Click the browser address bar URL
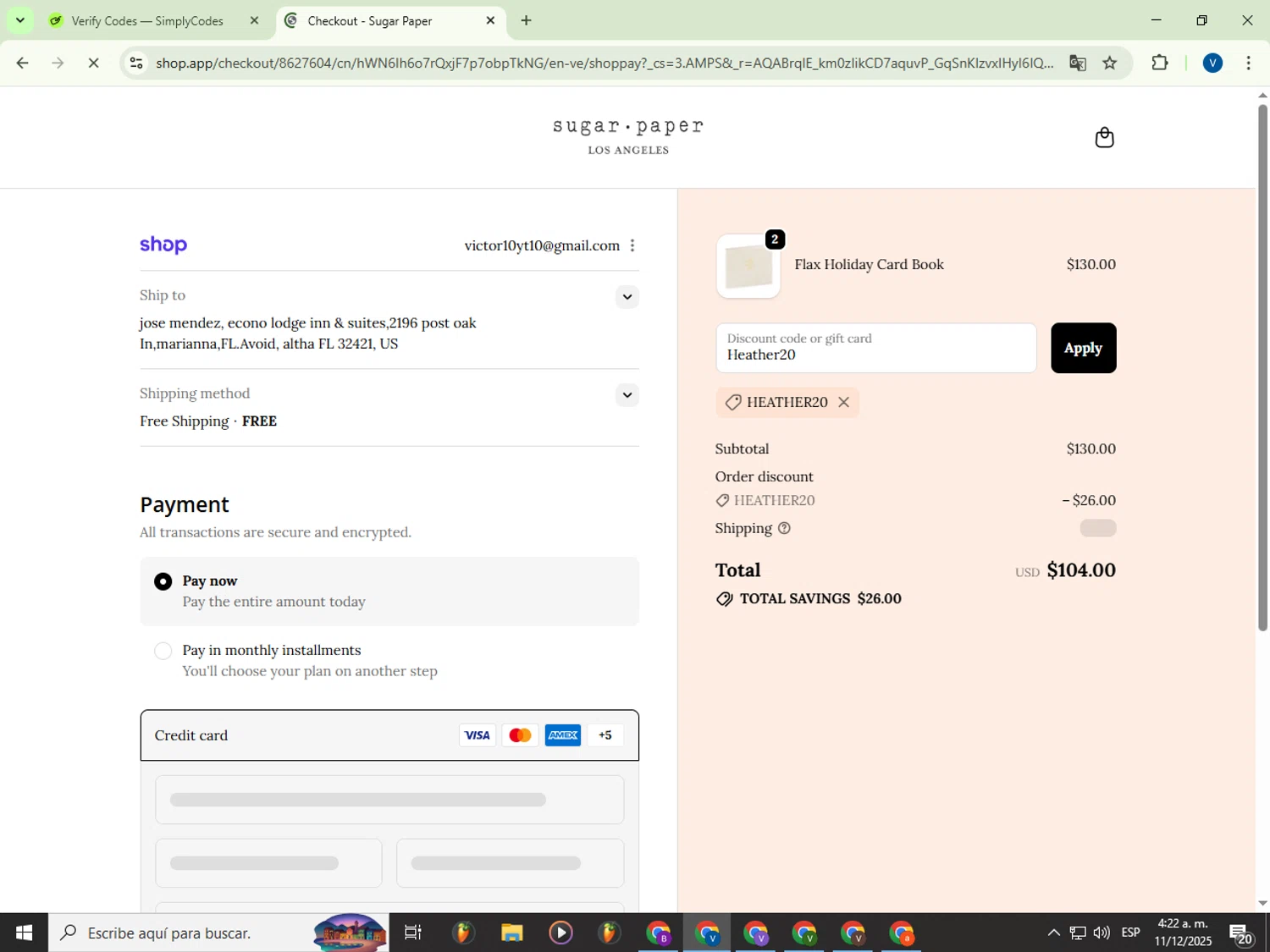The image size is (1270, 952). coord(605,63)
